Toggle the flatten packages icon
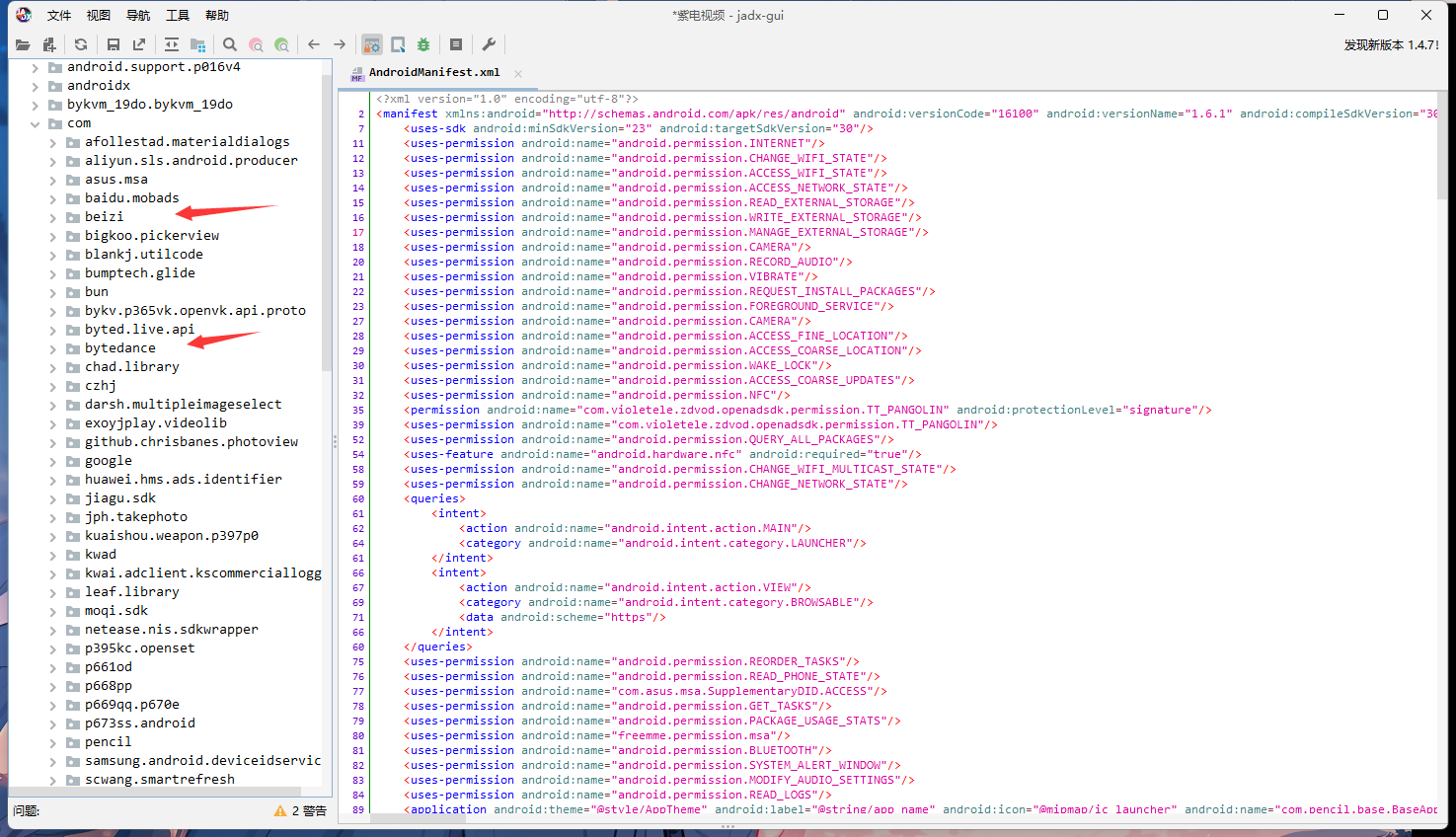Image resolution: width=1456 pixels, height=837 pixels. pos(197,44)
